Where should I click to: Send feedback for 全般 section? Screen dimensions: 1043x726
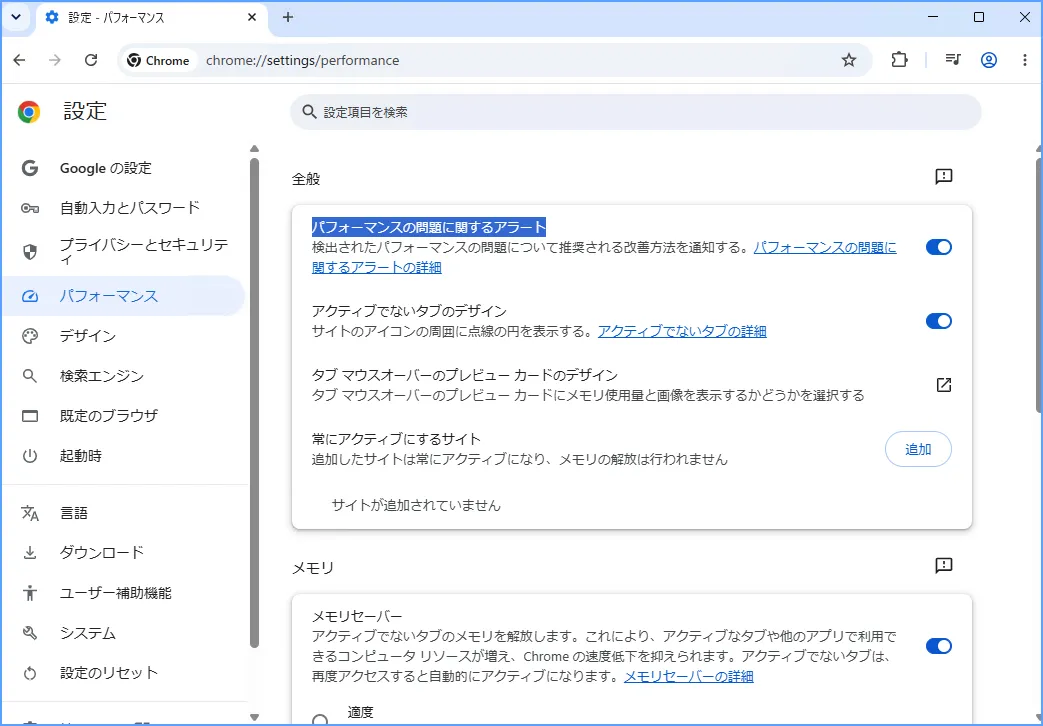tap(943, 176)
